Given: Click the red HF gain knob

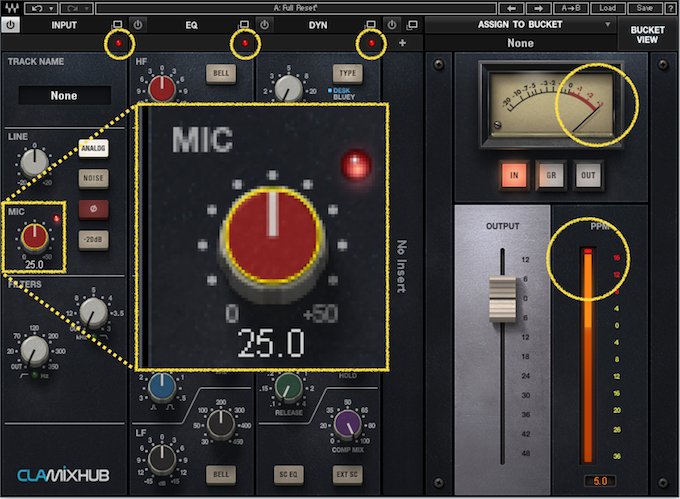Looking at the screenshot, I should click(x=162, y=88).
